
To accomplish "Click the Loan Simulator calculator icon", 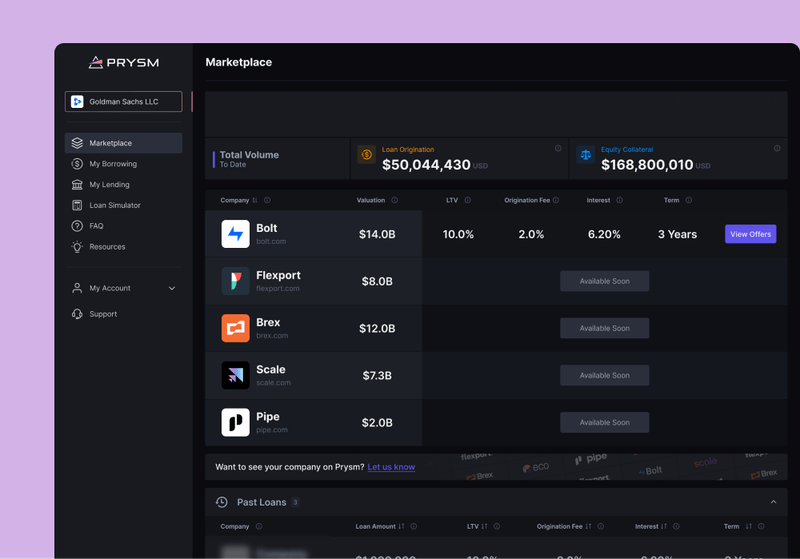I will pos(77,205).
